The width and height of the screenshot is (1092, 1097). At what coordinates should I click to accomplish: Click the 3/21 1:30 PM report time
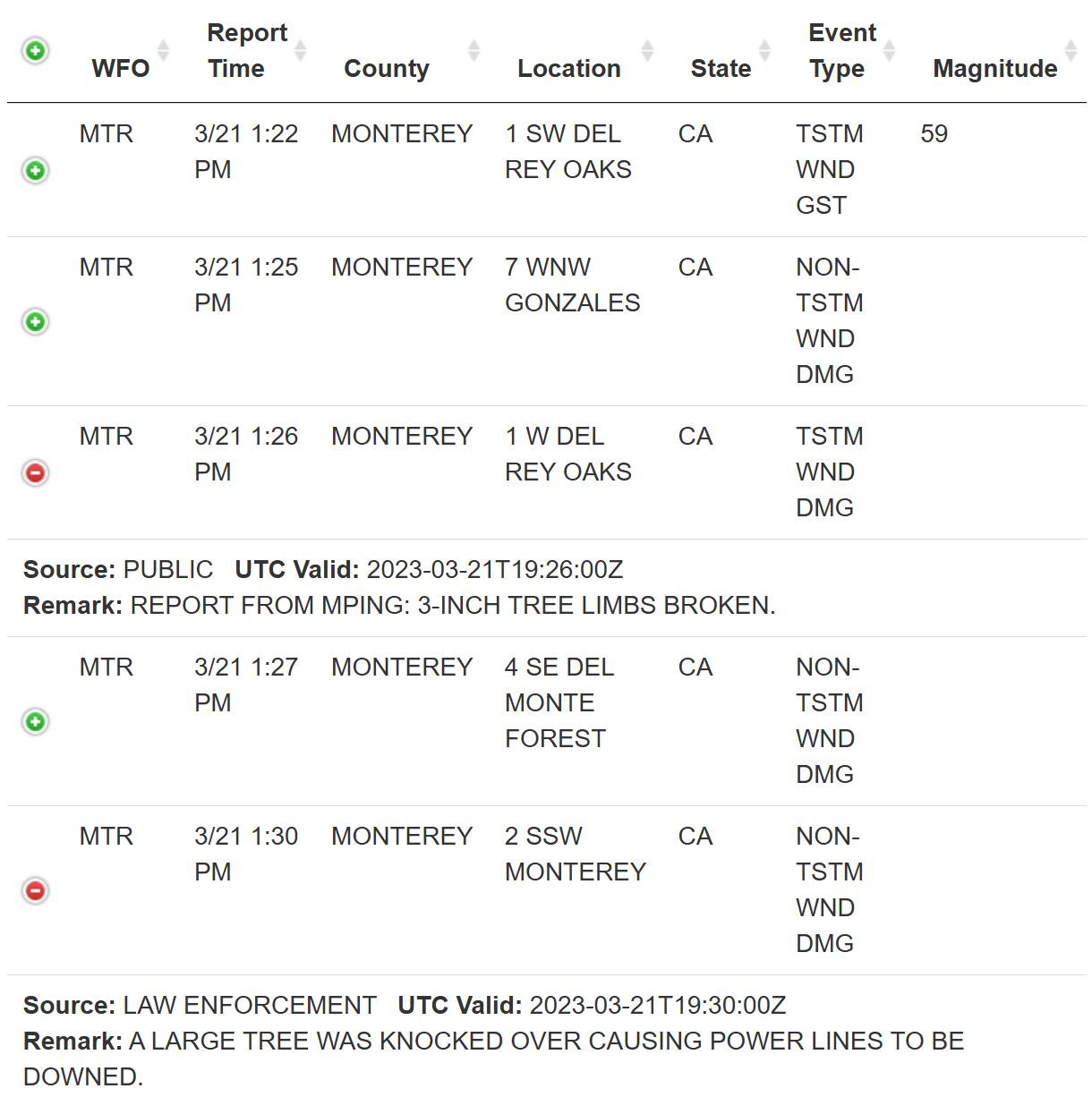[246, 854]
